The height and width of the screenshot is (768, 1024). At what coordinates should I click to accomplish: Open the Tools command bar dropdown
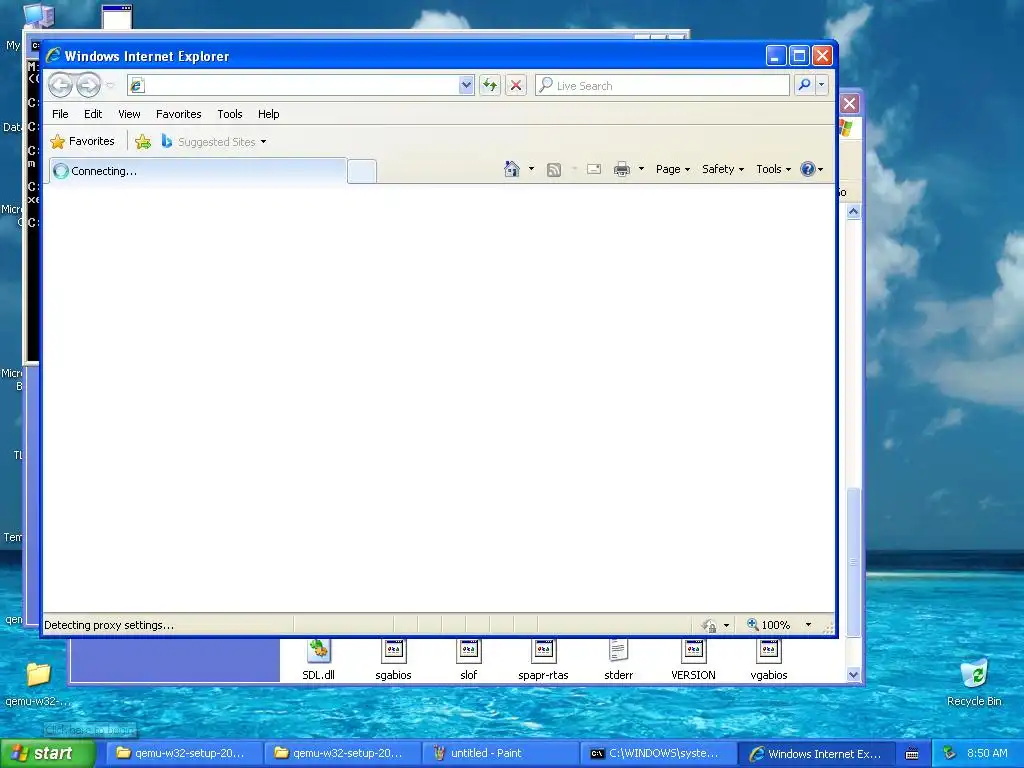pos(774,169)
